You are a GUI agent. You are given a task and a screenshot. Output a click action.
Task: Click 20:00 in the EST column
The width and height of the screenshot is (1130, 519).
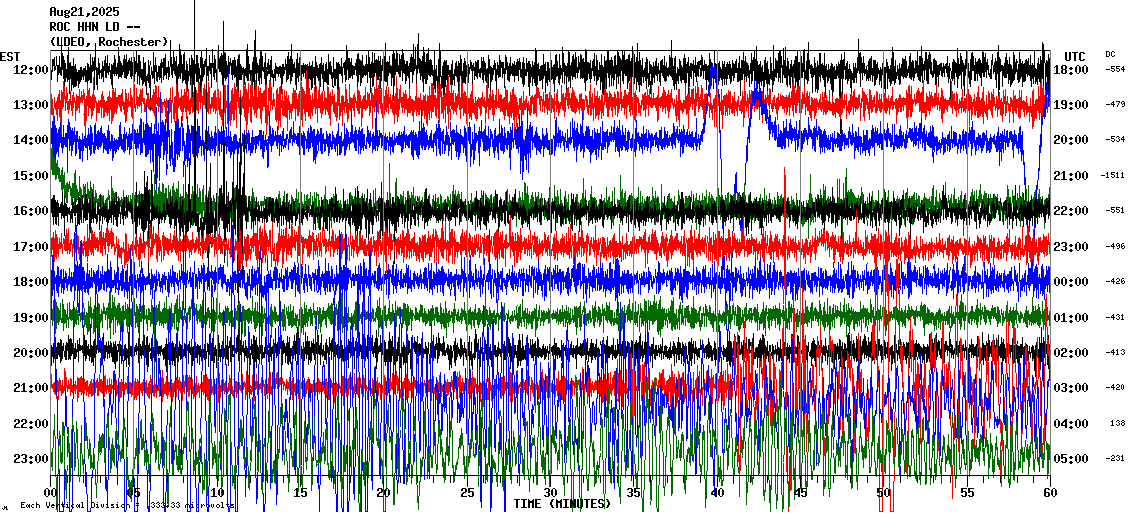[x=30, y=353]
